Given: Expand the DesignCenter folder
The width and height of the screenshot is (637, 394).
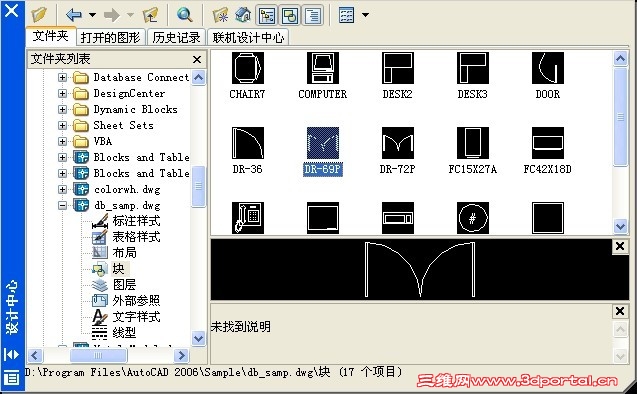Looking at the screenshot, I should pyautogui.click(x=62, y=93).
